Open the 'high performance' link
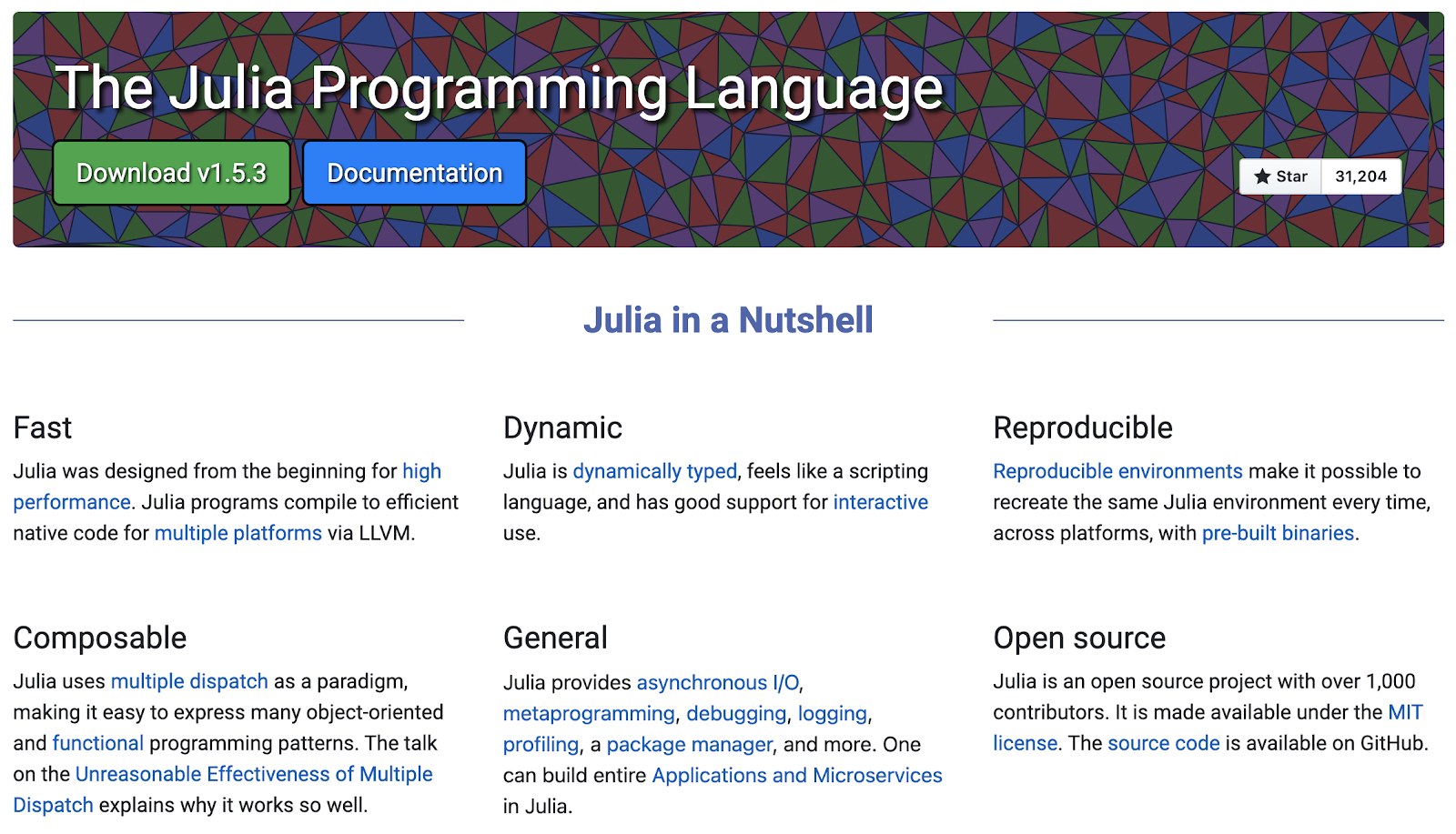Screen dimensions: 1456x834 (x=421, y=471)
